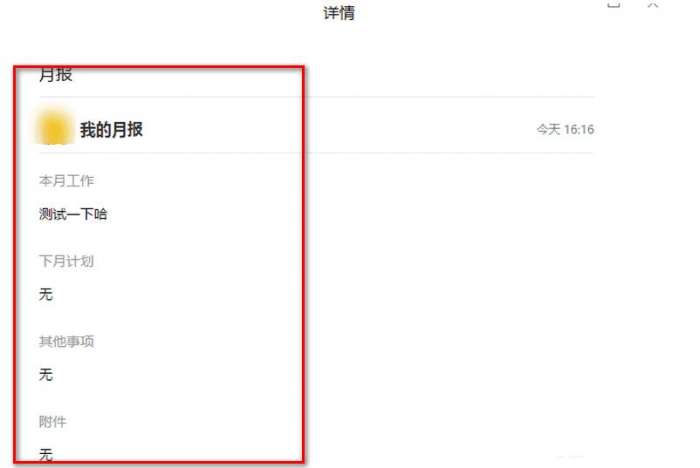
Task: Click the red highlight border's top edge
Action: [x=159, y=68]
